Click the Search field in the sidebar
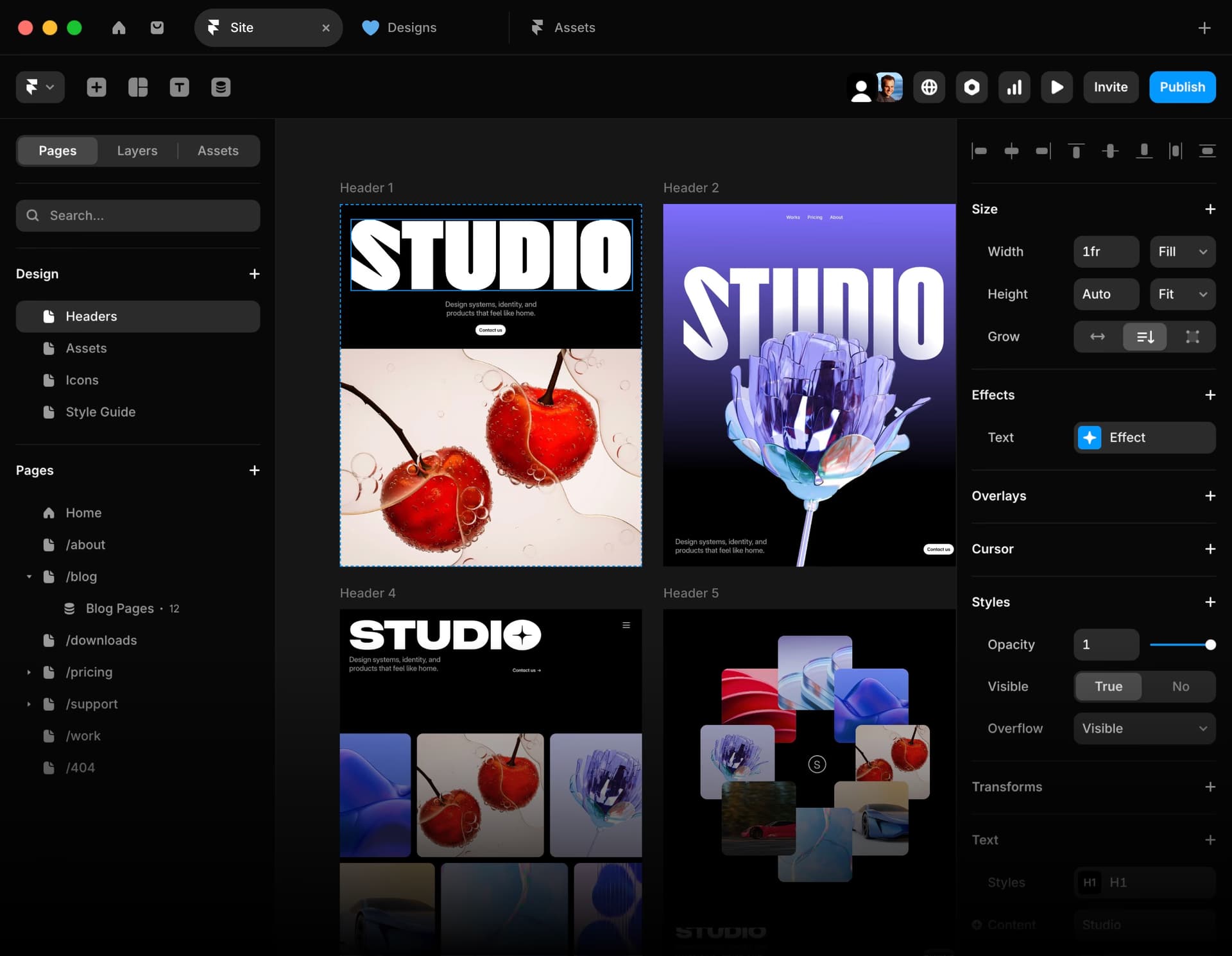 (x=138, y=216)
